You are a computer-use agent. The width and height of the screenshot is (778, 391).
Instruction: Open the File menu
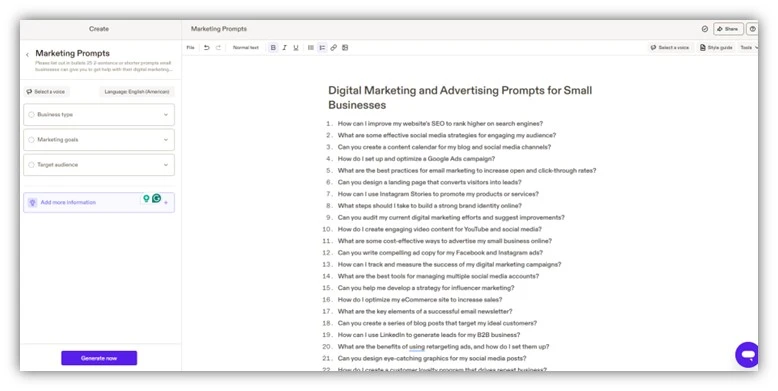tap(191, 48)
